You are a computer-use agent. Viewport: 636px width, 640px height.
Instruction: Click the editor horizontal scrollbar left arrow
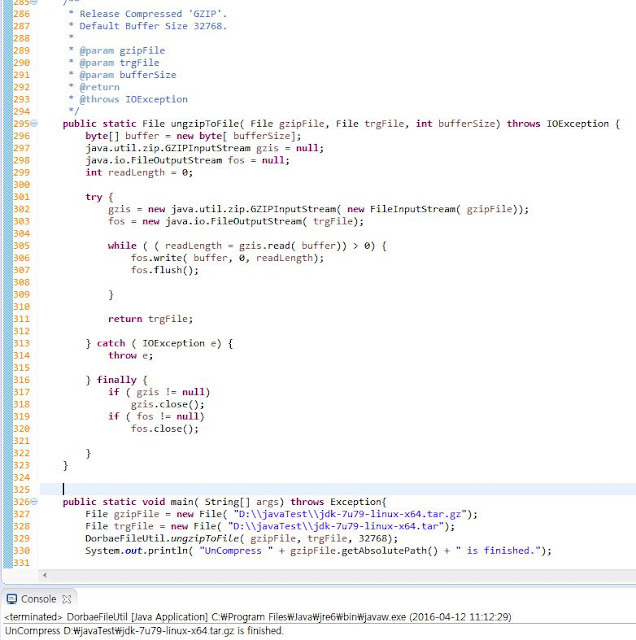[x=45, y=575]
